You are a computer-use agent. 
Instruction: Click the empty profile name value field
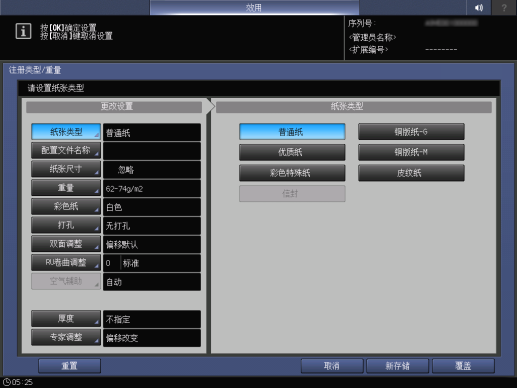(152, 151)
